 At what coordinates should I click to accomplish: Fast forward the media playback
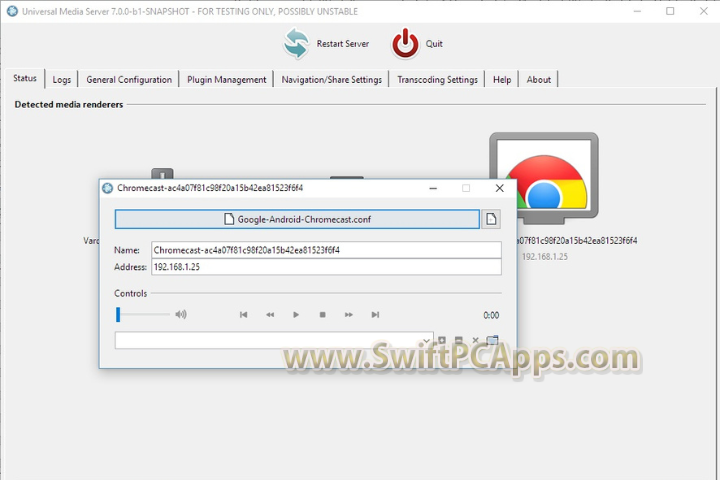pos(349,315)
